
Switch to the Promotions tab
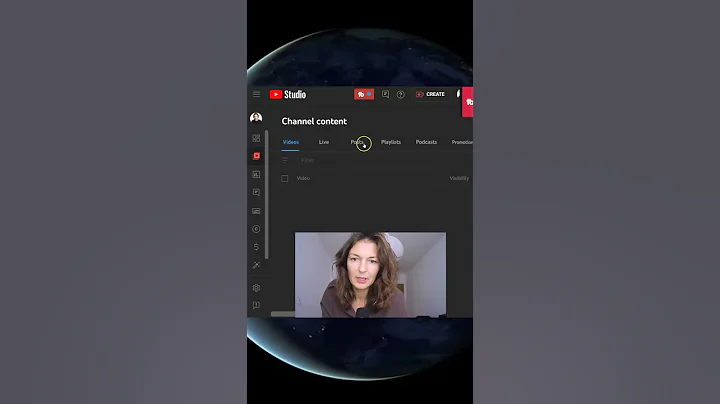point(462,142)
